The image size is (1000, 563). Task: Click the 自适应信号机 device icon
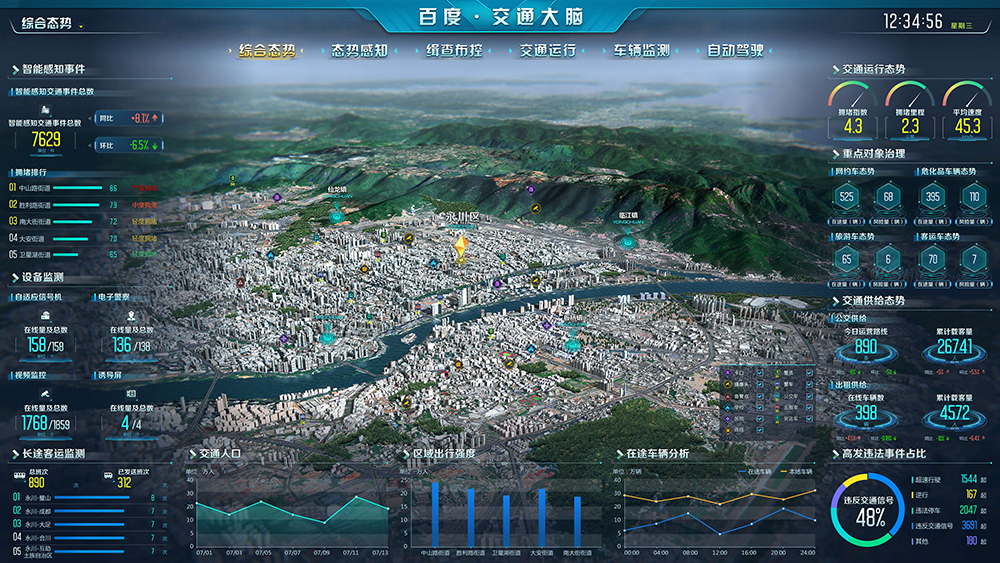point(46,314)
